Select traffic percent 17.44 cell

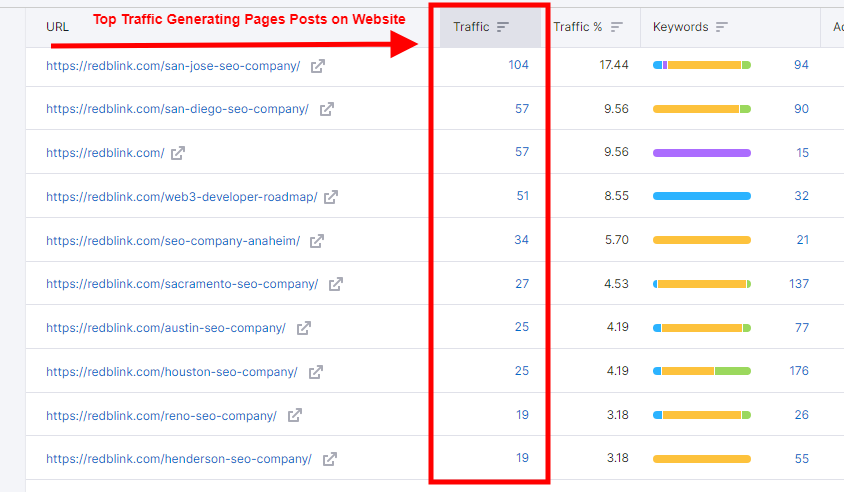[614, 65]
